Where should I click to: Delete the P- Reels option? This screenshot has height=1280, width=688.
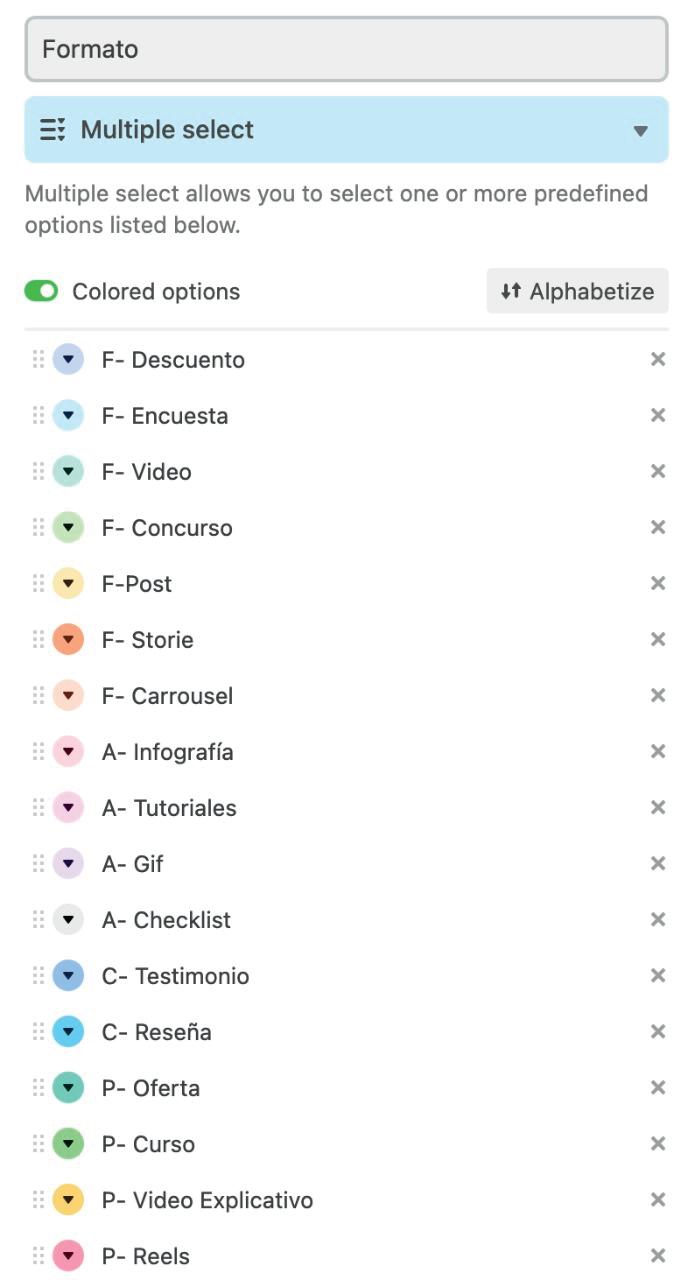(658, 1256)
